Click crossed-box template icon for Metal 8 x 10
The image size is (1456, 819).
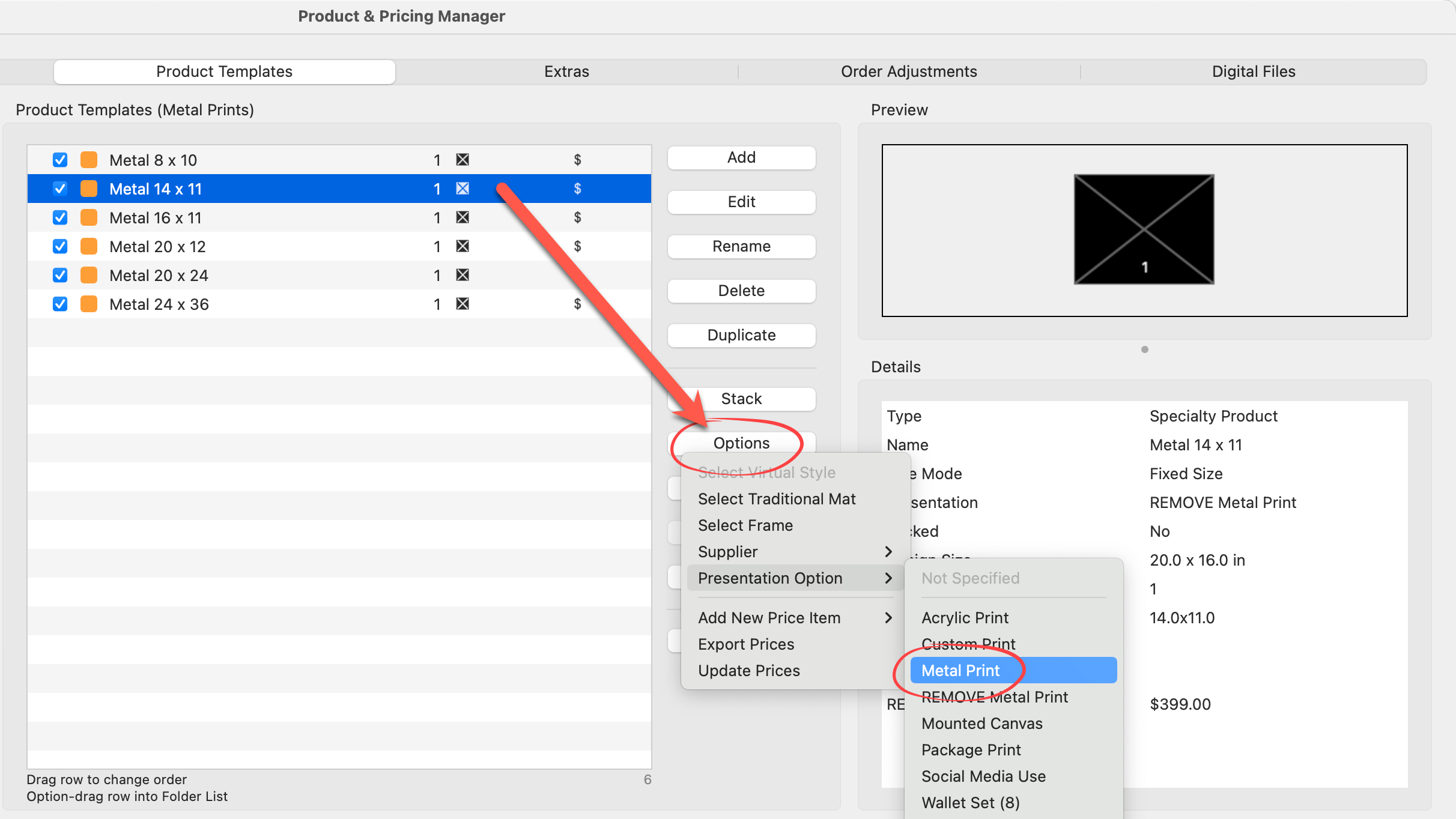pyautogui.click(x=462, y=160)
